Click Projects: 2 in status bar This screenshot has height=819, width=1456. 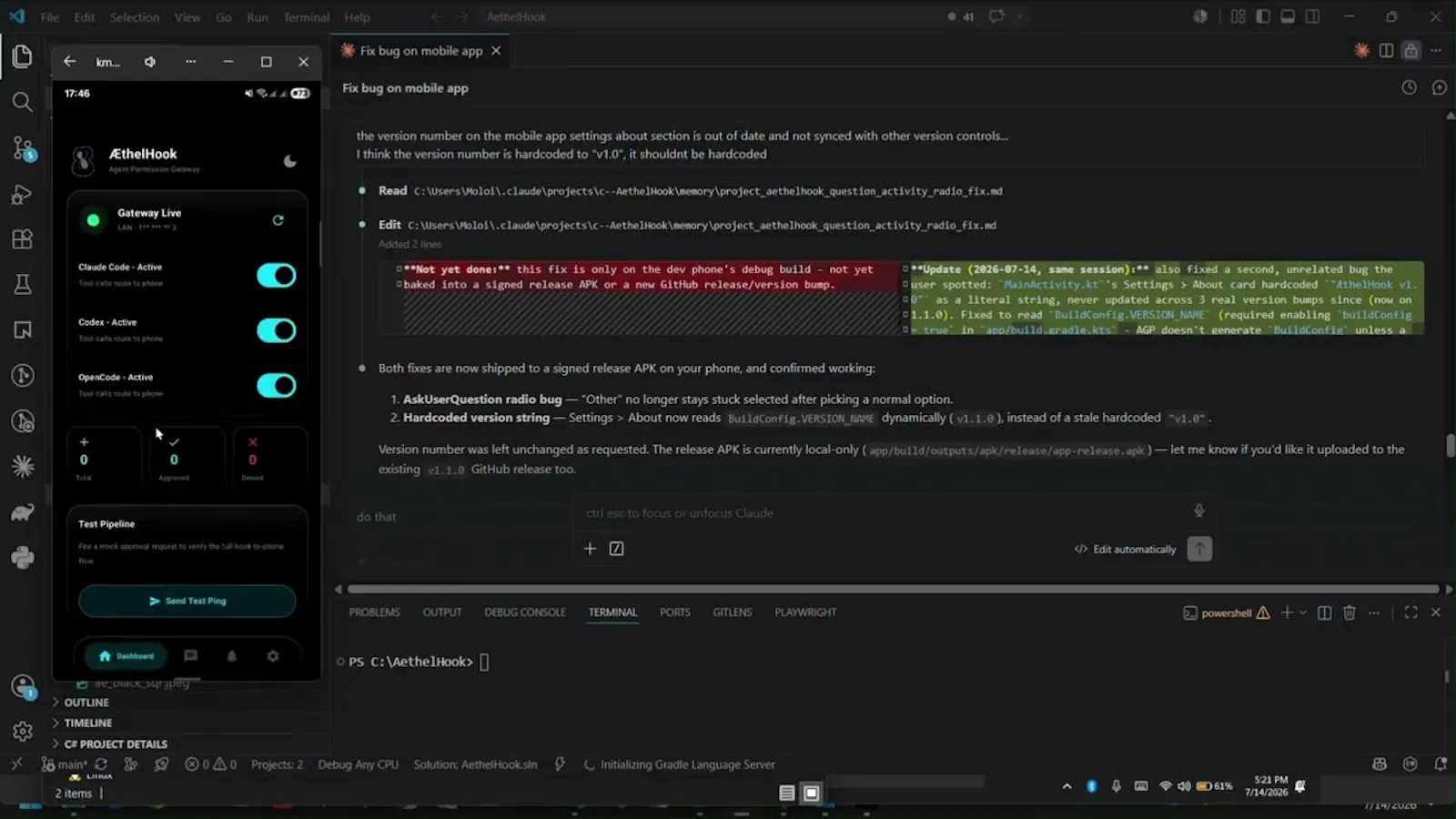(x=277, y=764)
